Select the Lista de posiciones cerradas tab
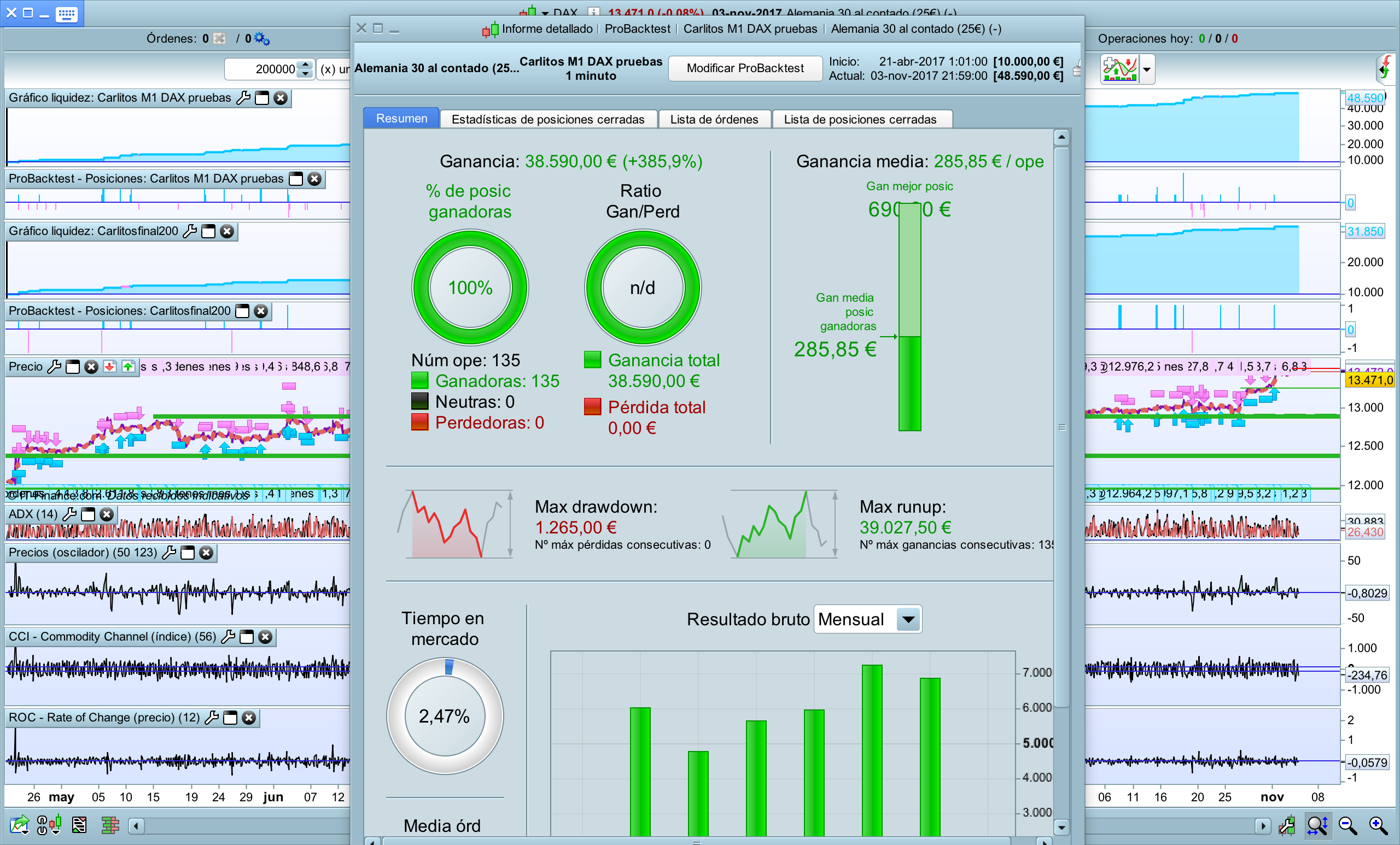This screenshot has height=845, width=1400. pyautogui.click(x=860, y=119)
